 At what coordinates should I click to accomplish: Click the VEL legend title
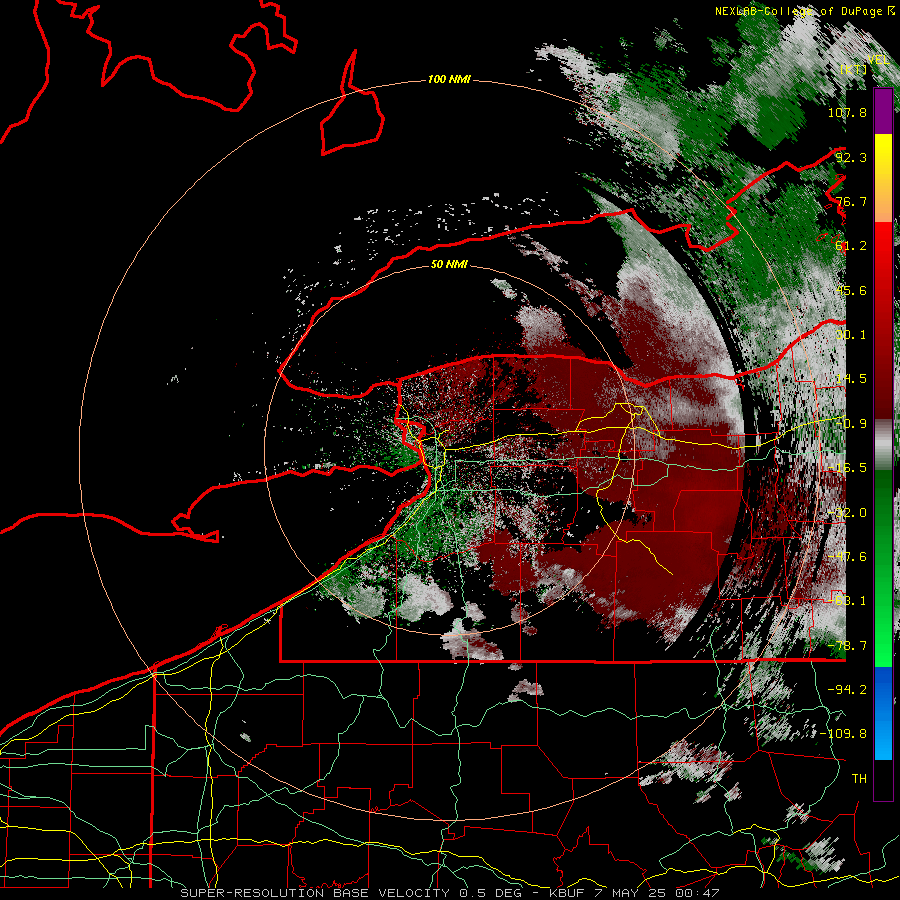pos(878,60)
